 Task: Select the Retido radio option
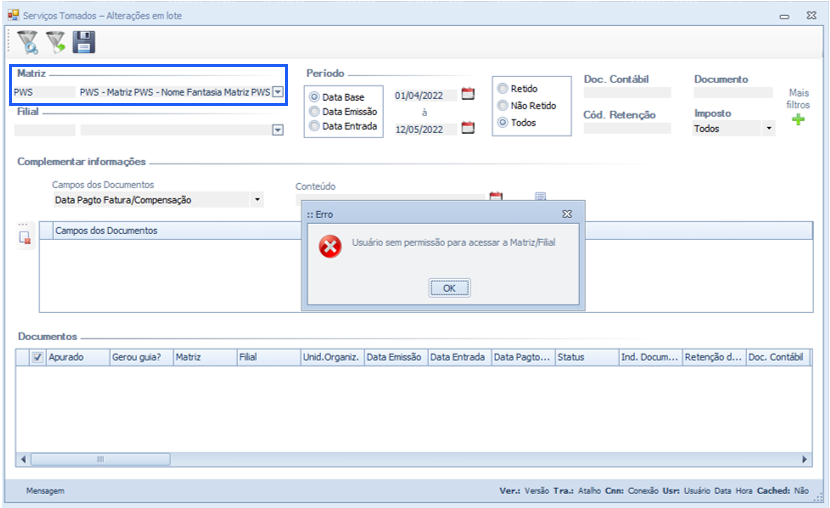503,88
